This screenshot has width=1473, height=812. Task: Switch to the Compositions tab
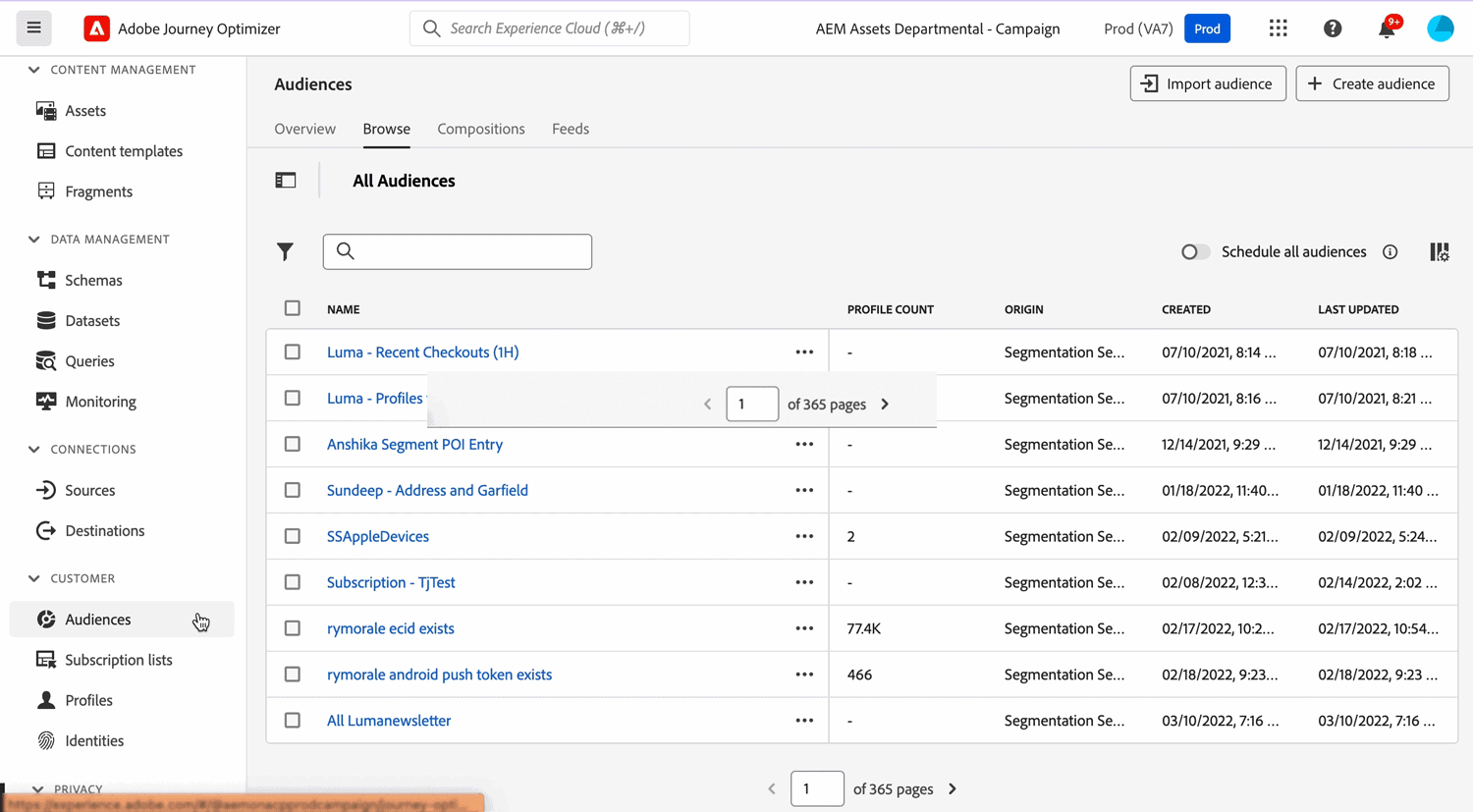pyautogui.click(x=480, y=129)
